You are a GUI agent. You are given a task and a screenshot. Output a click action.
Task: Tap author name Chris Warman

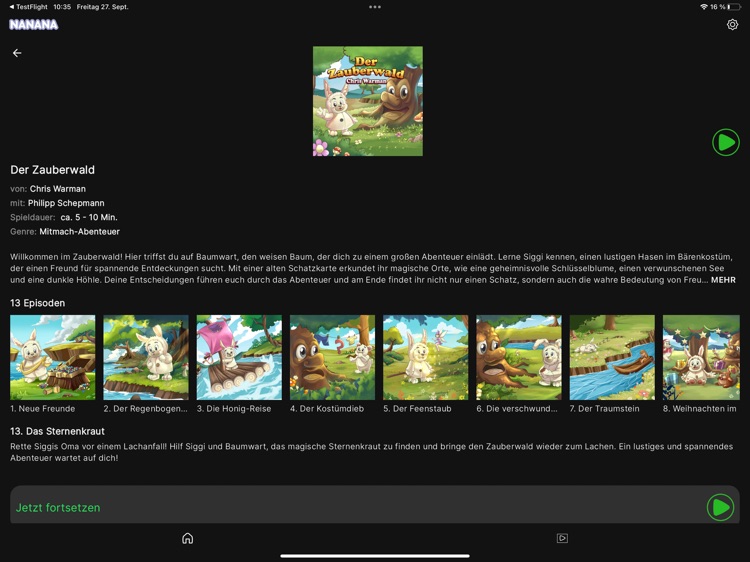(58, 189)
